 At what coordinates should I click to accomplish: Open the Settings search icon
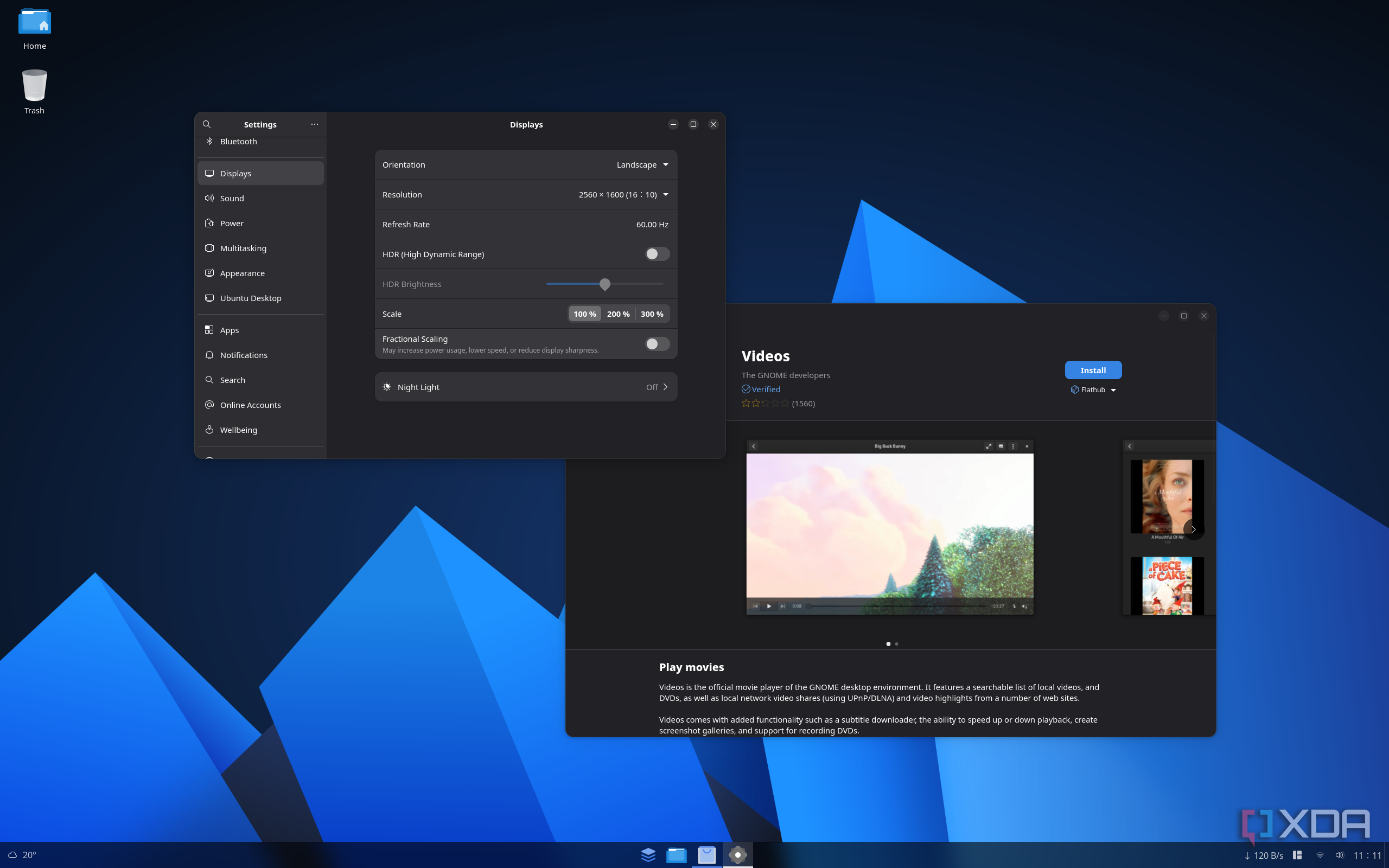point(207,124)
